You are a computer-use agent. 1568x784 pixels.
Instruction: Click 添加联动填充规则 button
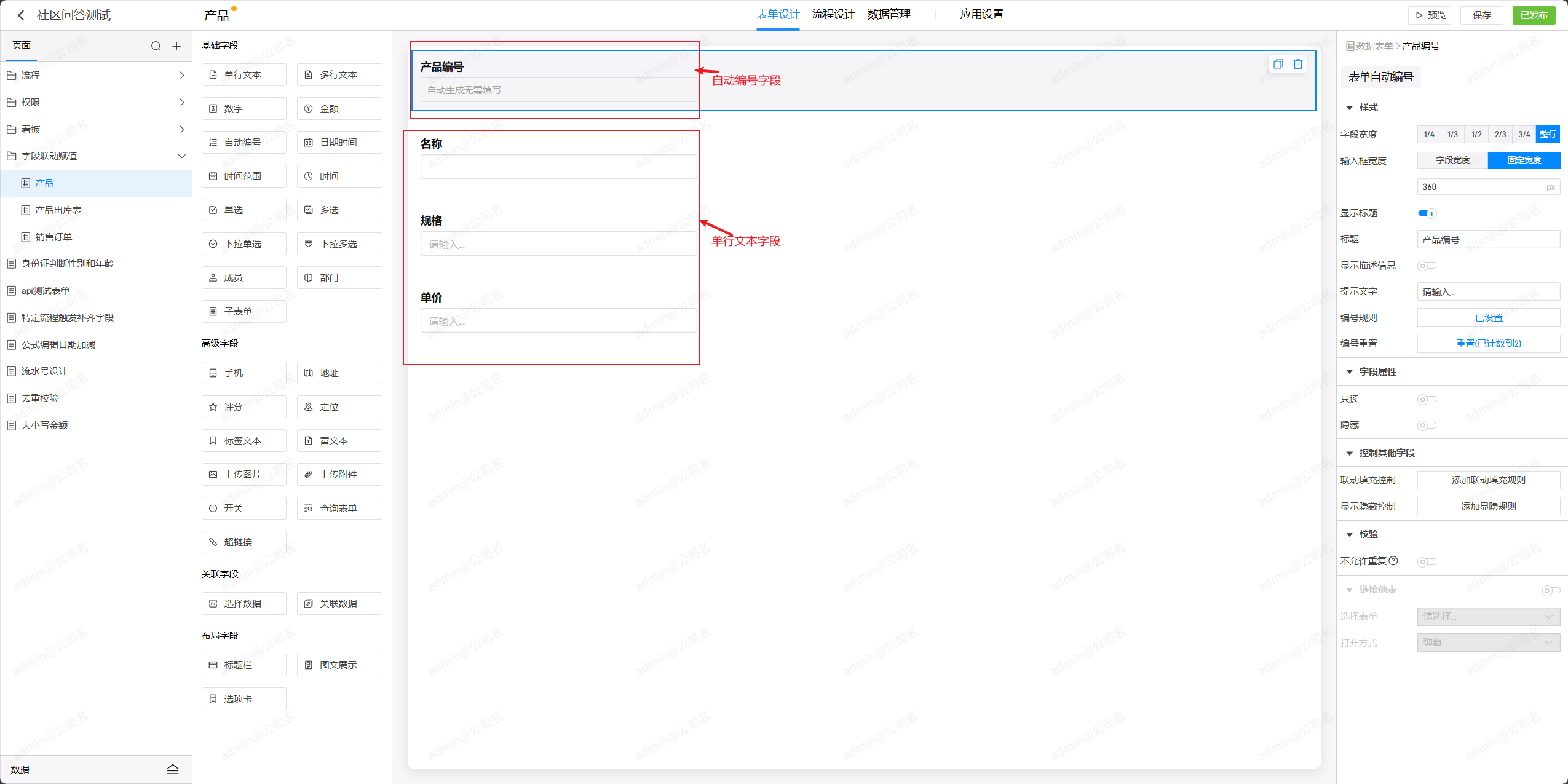pos(1488,480)
